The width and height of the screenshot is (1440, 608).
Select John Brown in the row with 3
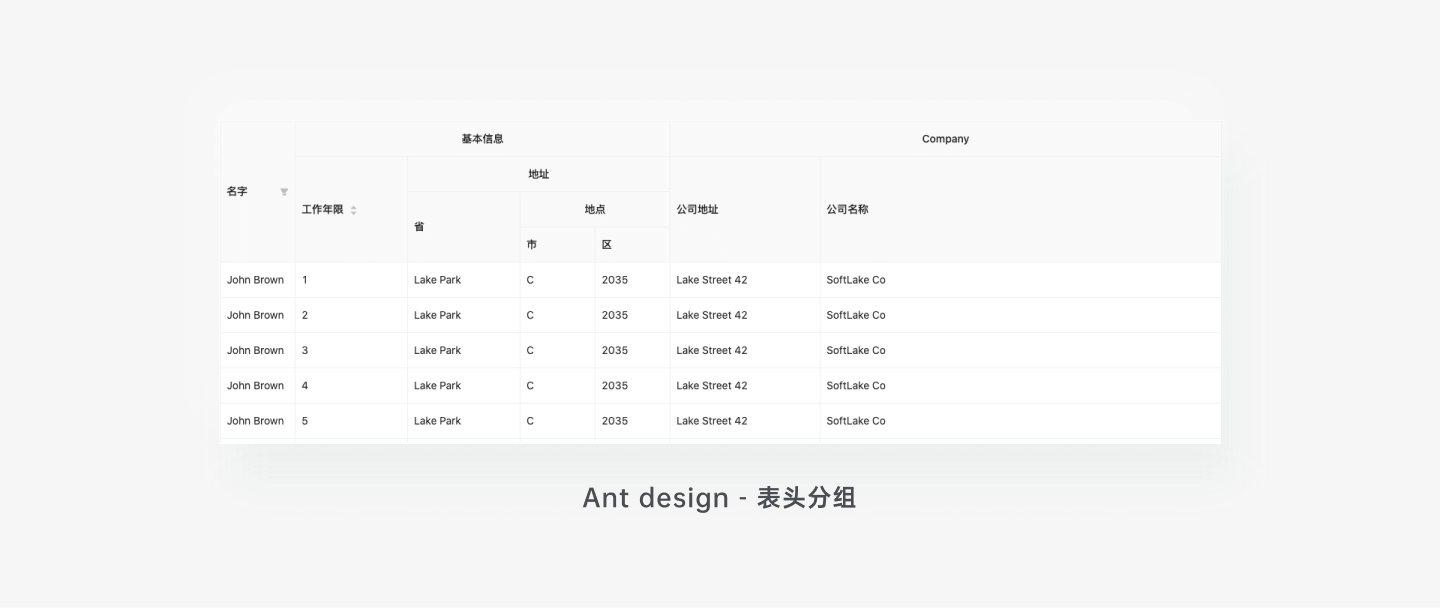(255, 350)
